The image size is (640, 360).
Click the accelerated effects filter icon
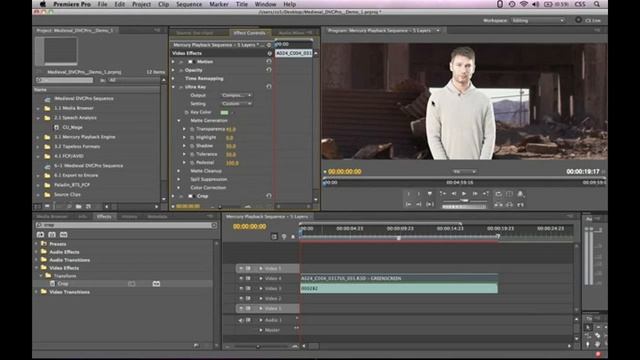(40, 235)
